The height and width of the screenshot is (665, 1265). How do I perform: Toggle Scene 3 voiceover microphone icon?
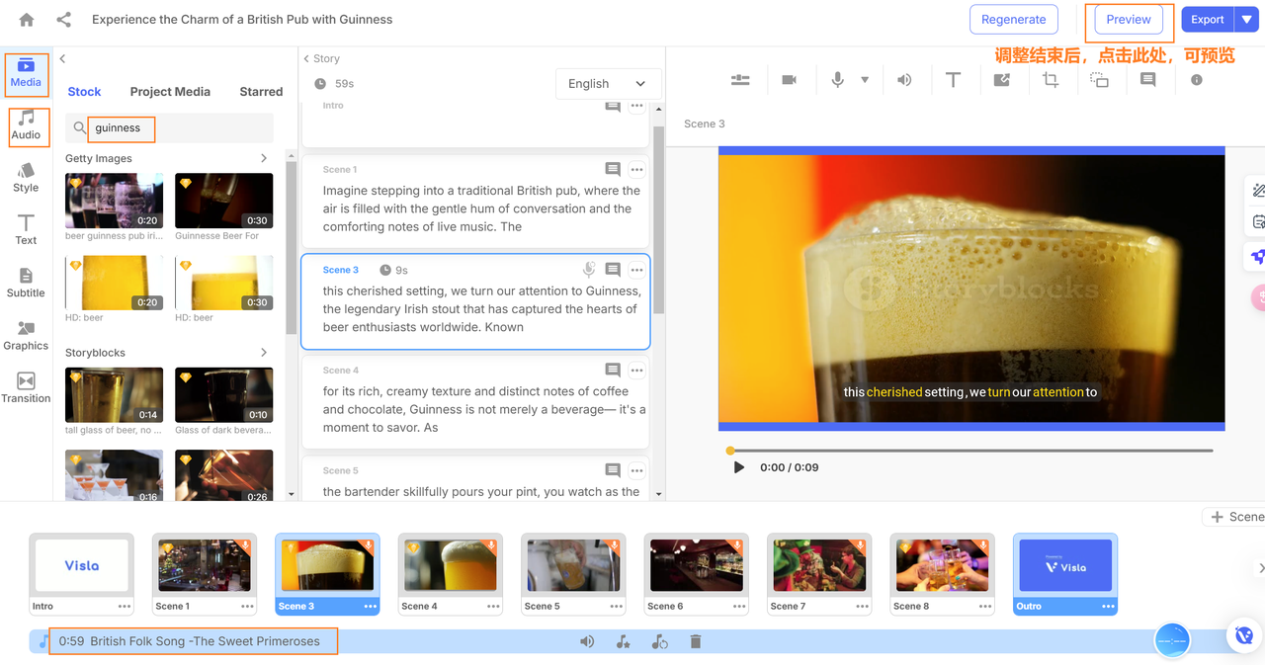pyautogui.click(x=589, y=270)
